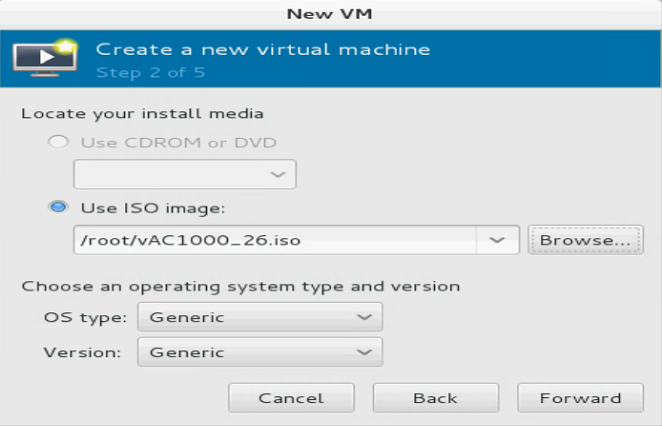Click the Choose an operating system type label

click(241, 287)
